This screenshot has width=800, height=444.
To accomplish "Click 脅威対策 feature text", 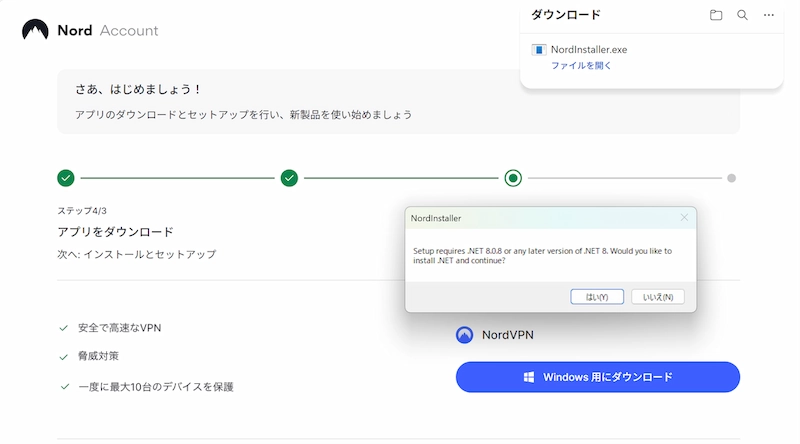I will click(98, 356).
